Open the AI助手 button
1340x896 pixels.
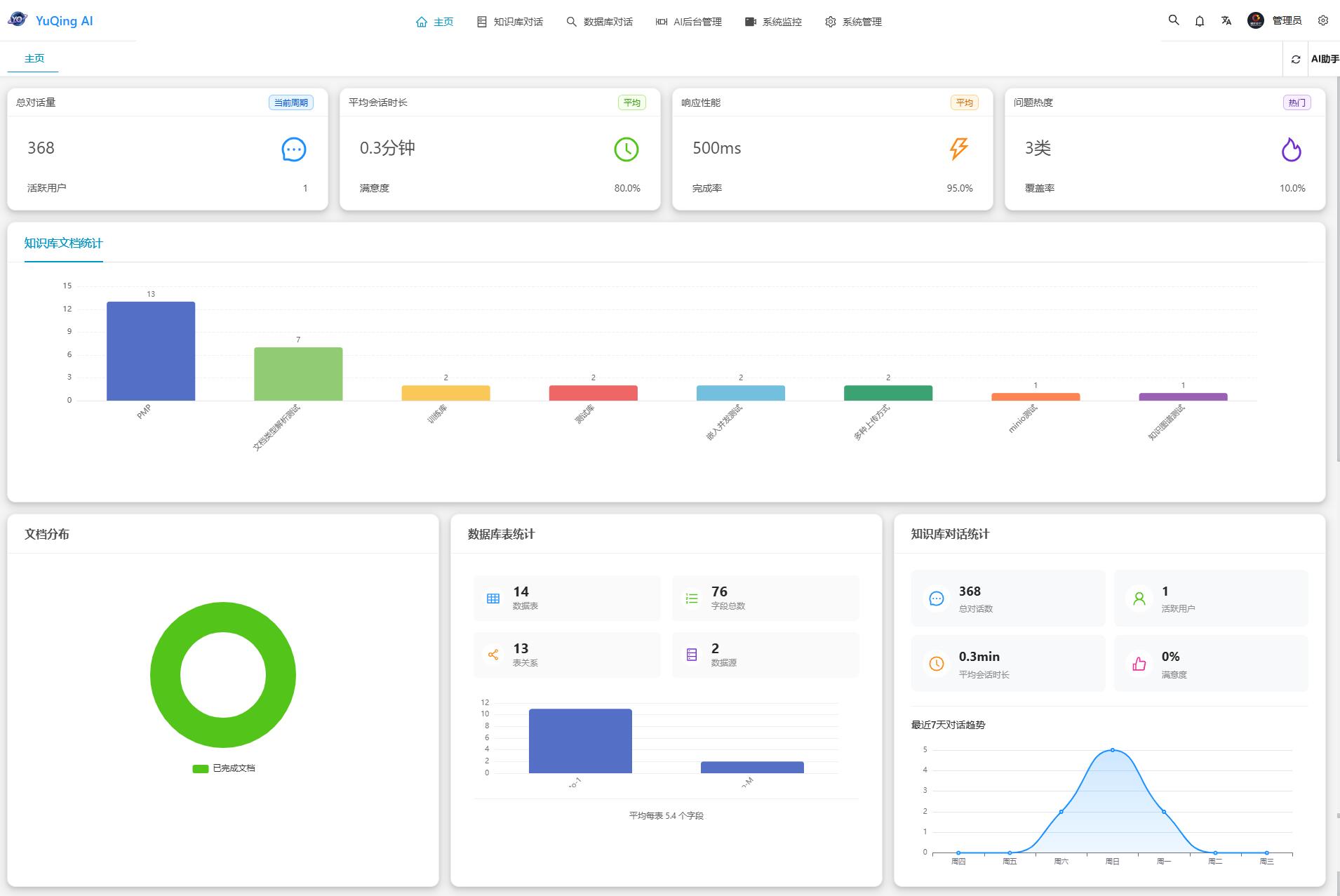pos(1325,59)
